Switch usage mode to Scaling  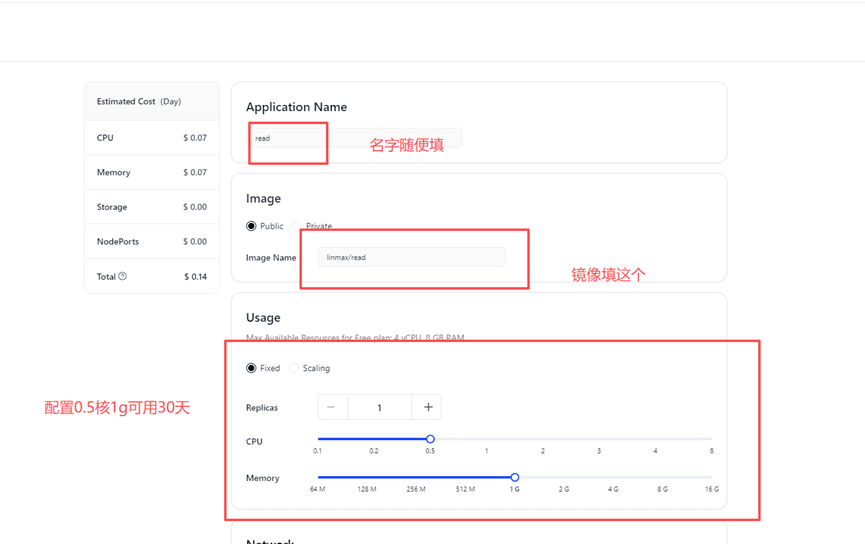point(294,368)
